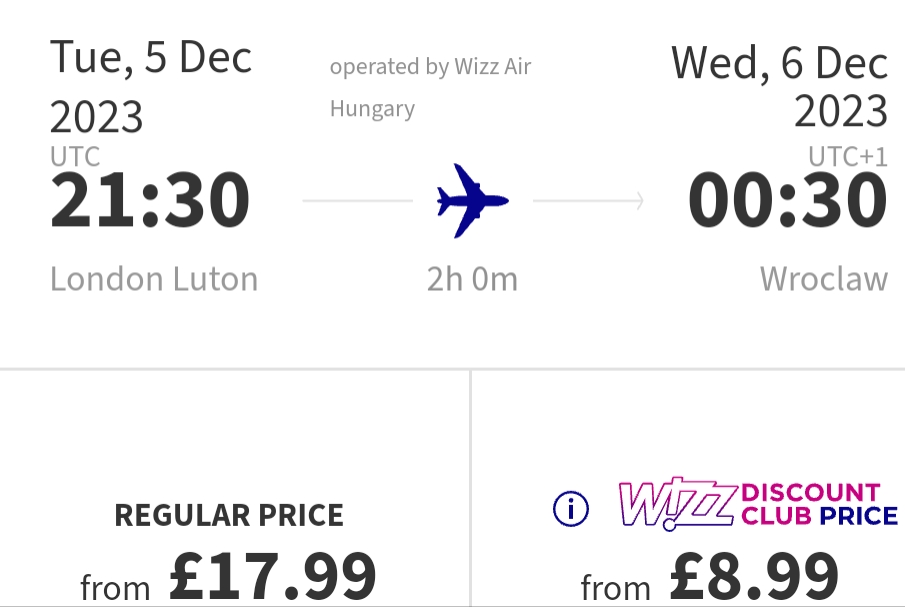Image resolution: width=905 pixels, height=607 pixels.
Task: Click the REGULAR PRICE heading
Action: pos(229,515)
